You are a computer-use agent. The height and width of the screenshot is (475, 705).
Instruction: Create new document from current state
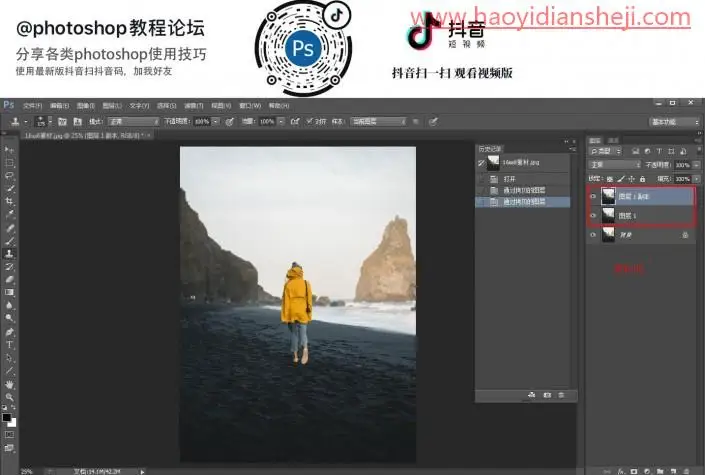click(x=531, y=395)
